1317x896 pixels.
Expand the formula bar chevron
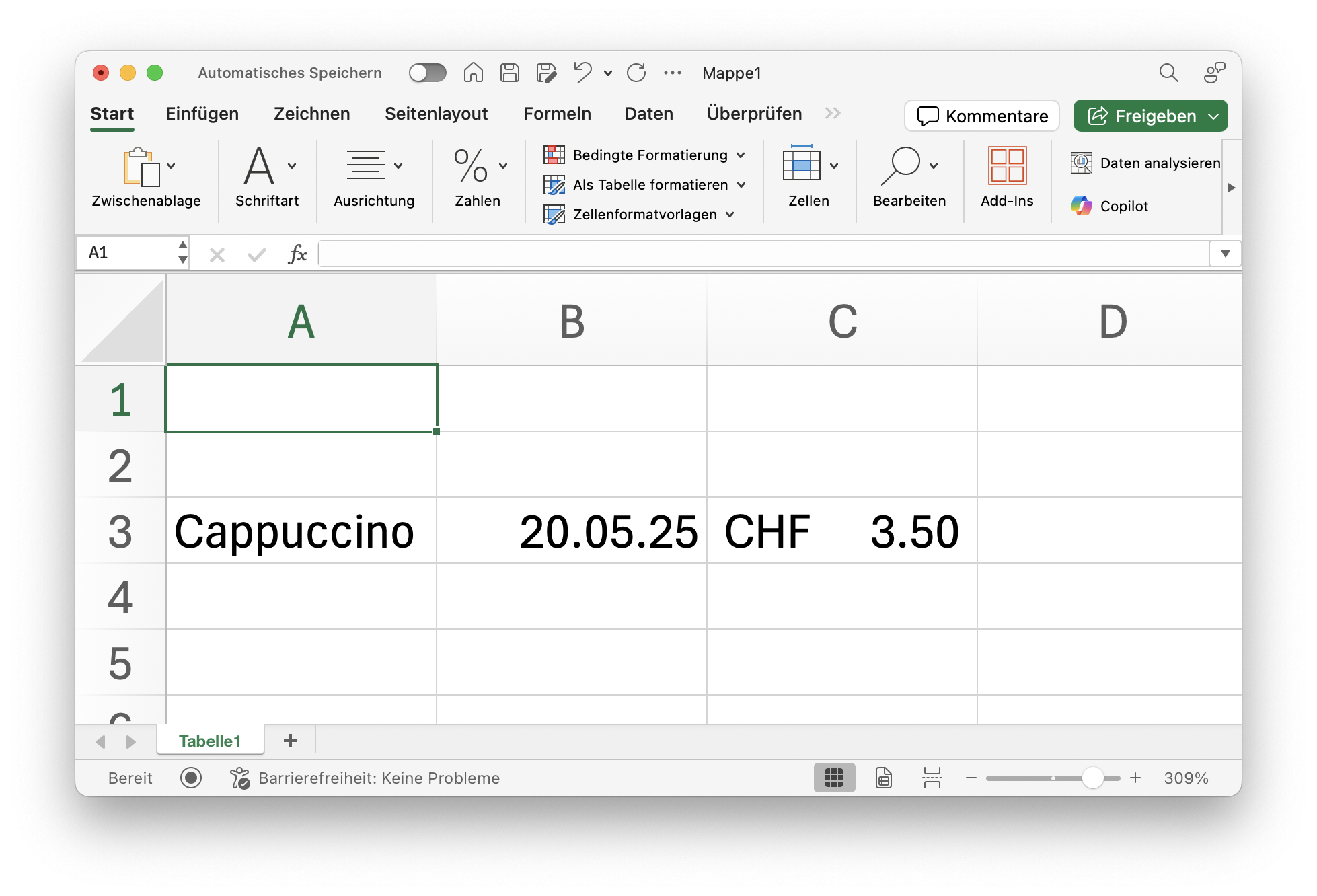point(1225,254)
